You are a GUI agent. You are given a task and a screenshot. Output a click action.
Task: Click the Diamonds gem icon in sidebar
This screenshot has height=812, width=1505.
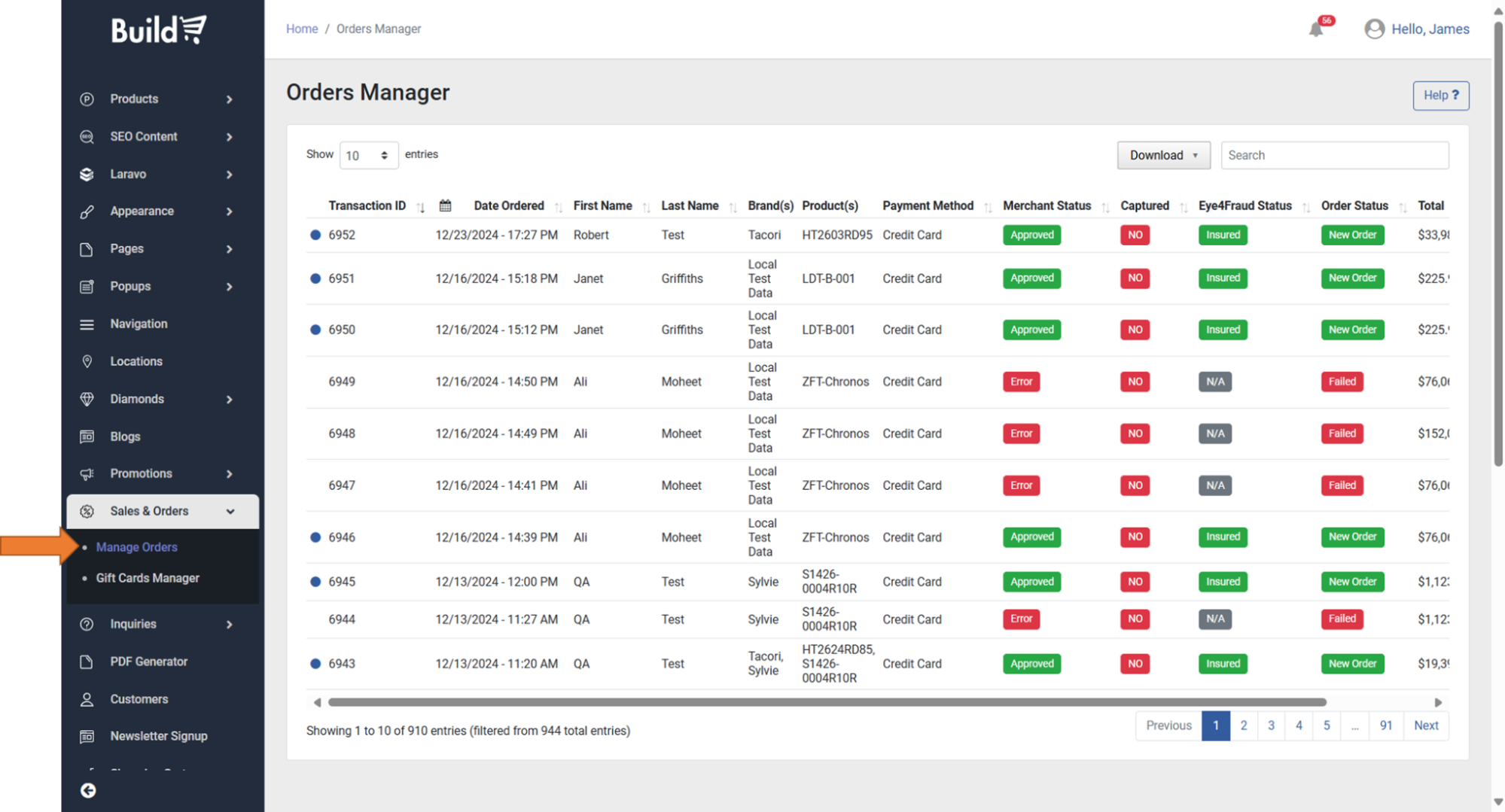87,399
